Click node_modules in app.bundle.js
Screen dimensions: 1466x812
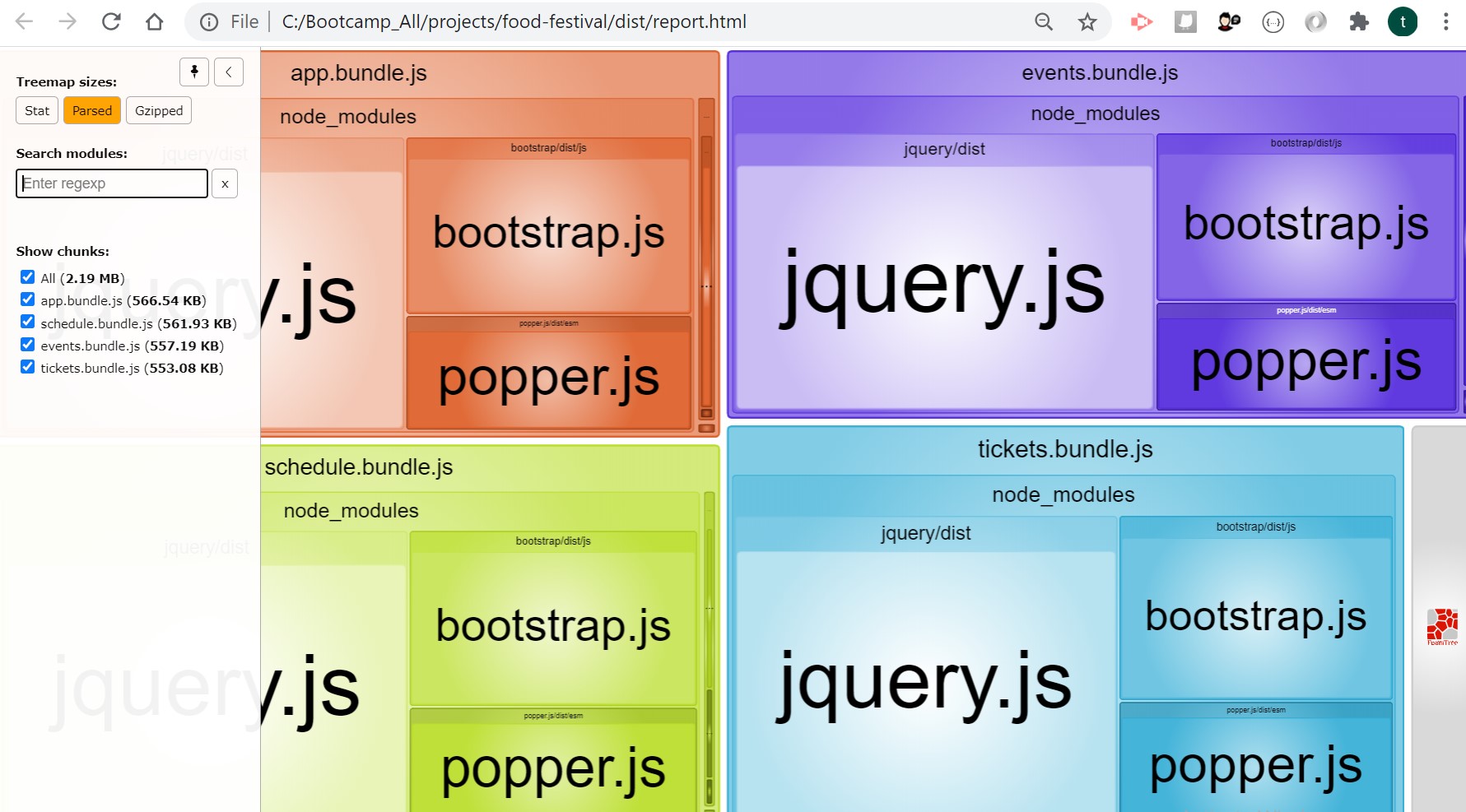(x=348, y=117)
